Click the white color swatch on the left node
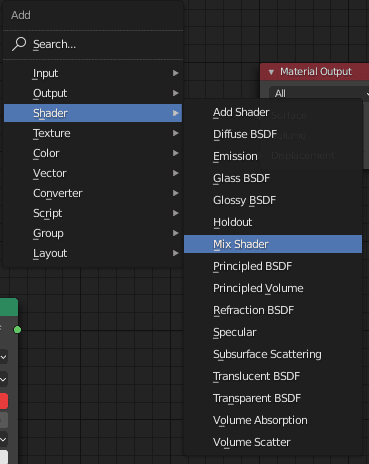Screen dimensions: 369x464 (x=4, y=457)
